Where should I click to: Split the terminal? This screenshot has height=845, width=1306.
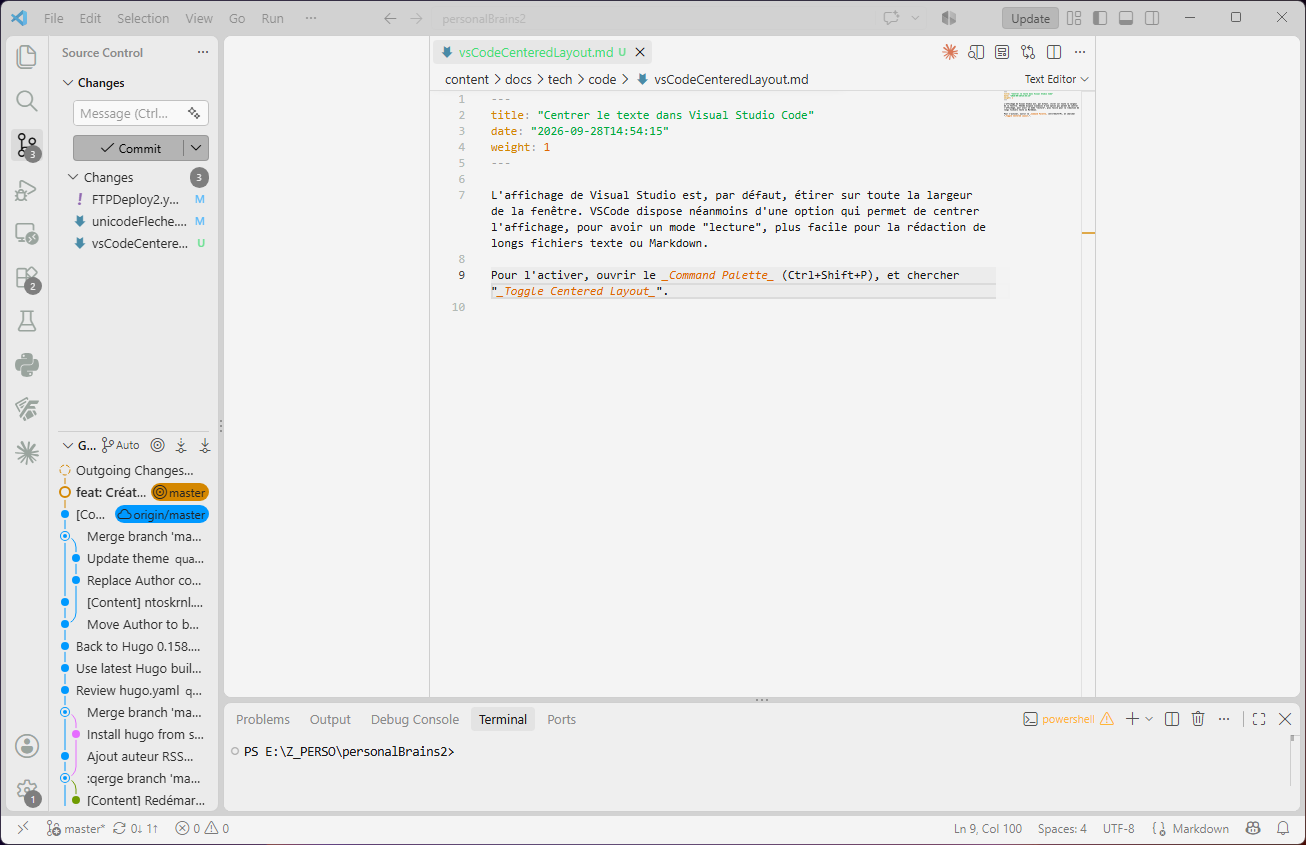tap(1172, 719)
